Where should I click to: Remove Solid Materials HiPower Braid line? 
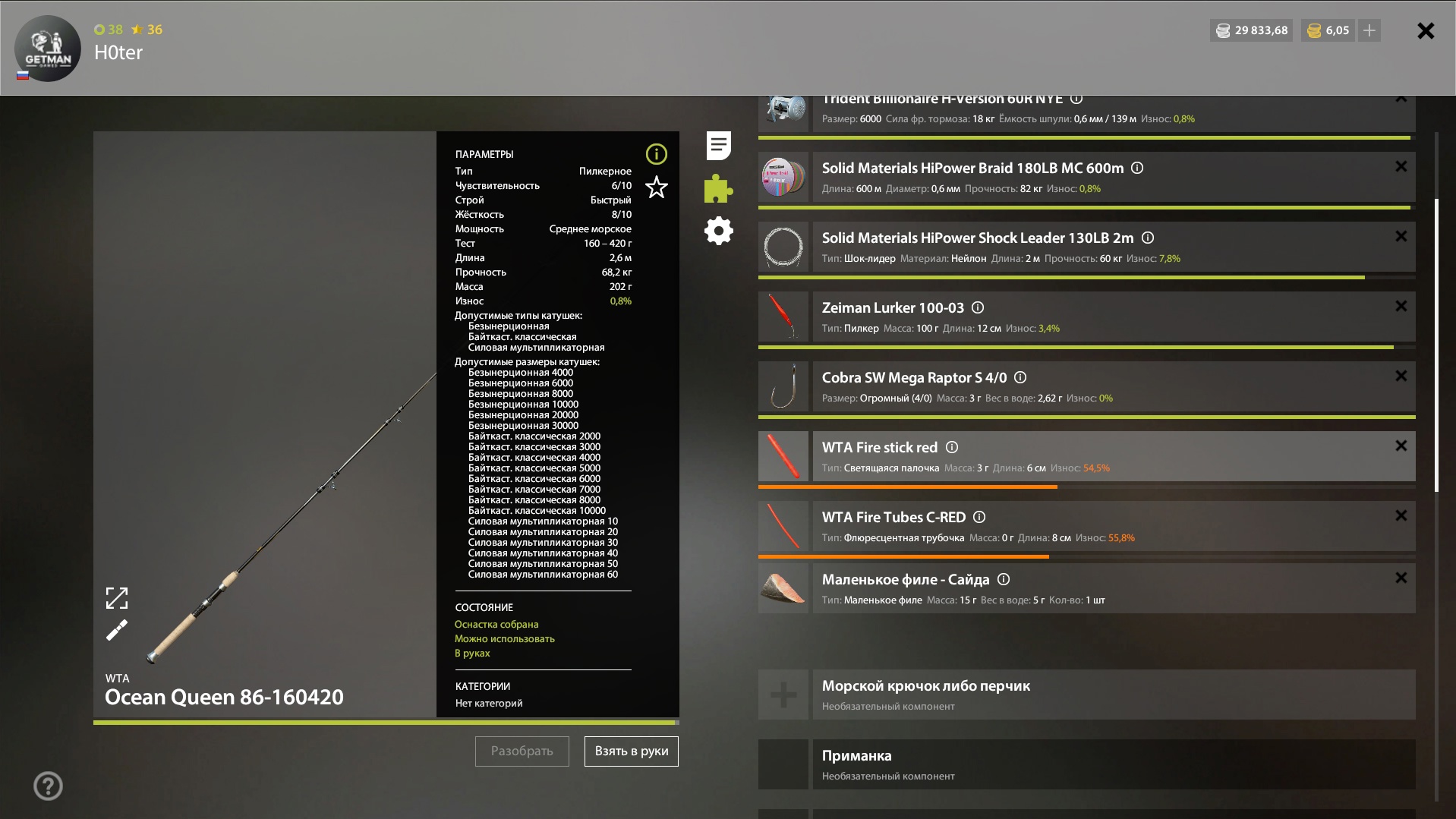click(1401, 166)
